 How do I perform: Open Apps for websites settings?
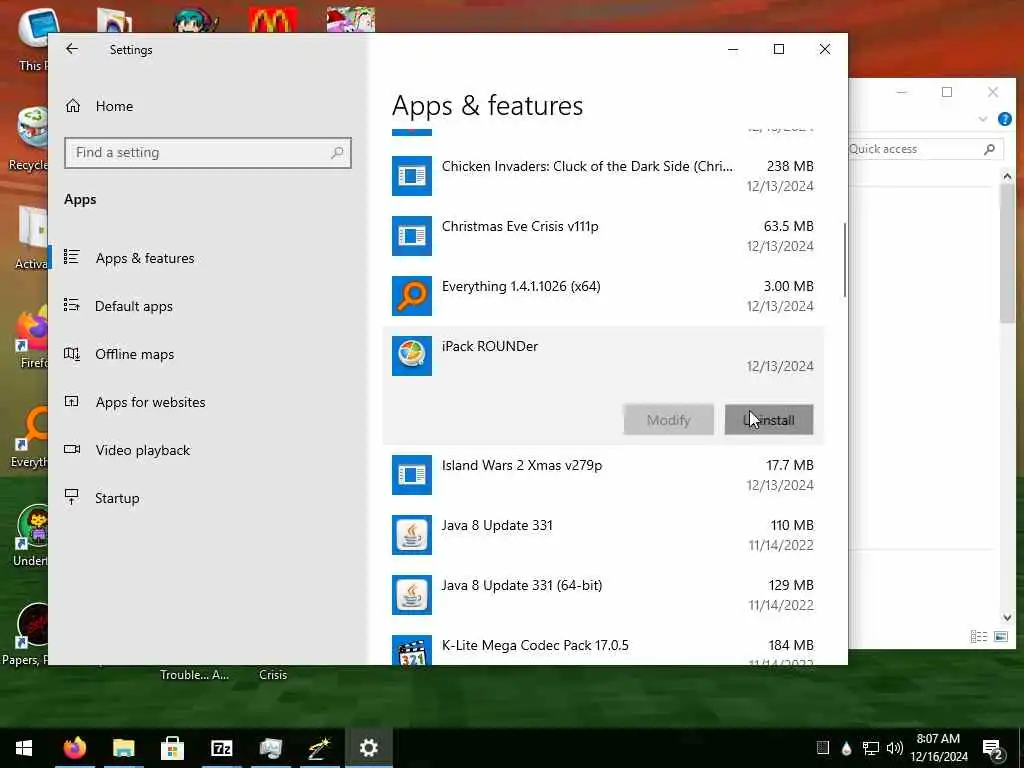tap(150, 402)
